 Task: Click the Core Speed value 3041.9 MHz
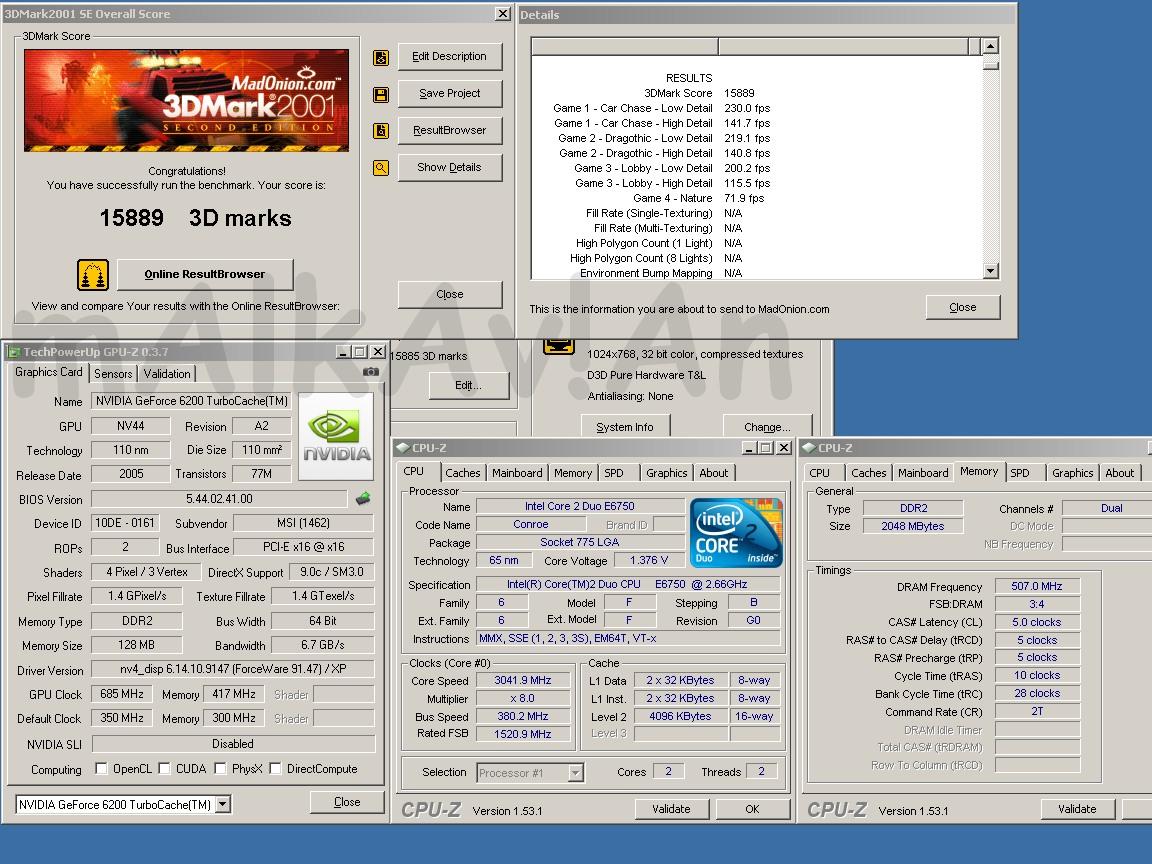522,680
